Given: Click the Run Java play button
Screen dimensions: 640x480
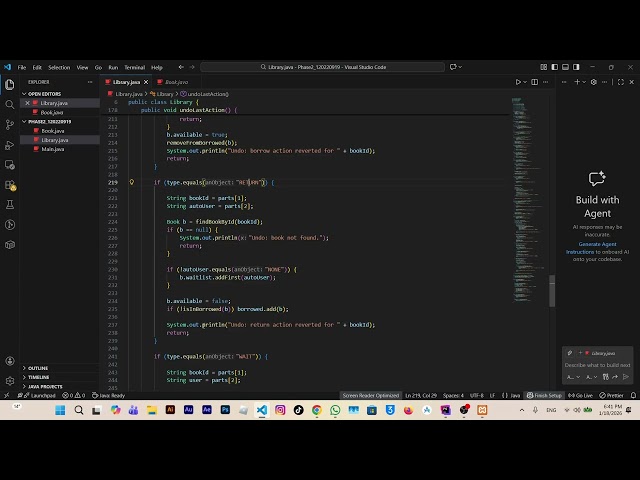Looking at the screenshot, I should tap(518, 81).
